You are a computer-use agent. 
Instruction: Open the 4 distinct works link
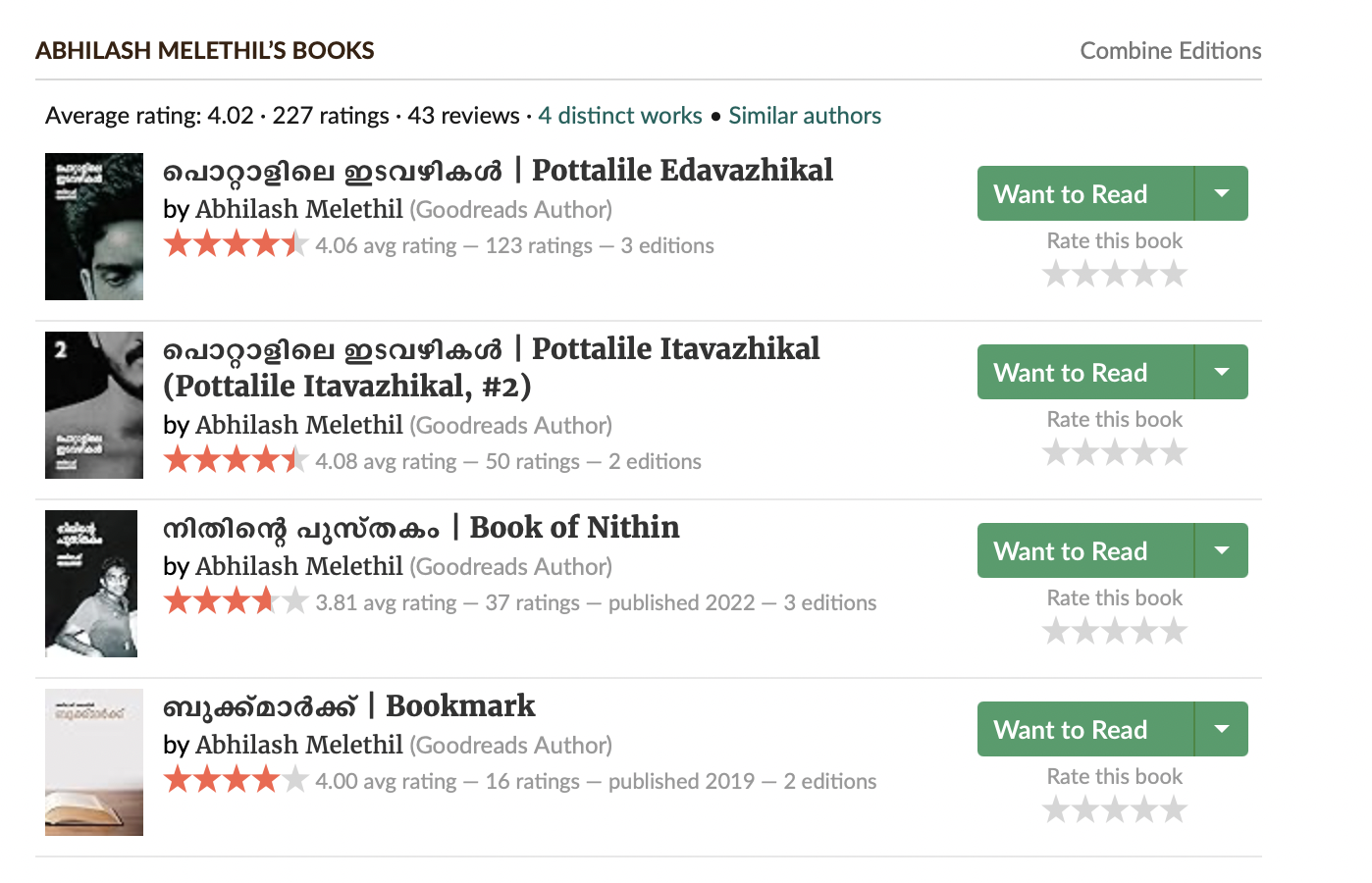point(619,116)
